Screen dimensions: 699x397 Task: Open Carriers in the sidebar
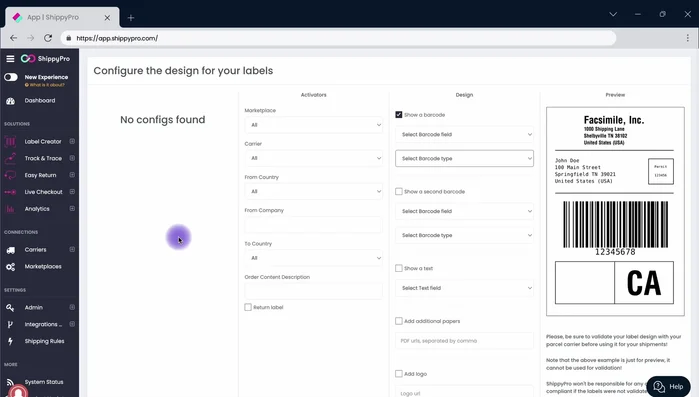pyautogui.click(x=35, y=250)
